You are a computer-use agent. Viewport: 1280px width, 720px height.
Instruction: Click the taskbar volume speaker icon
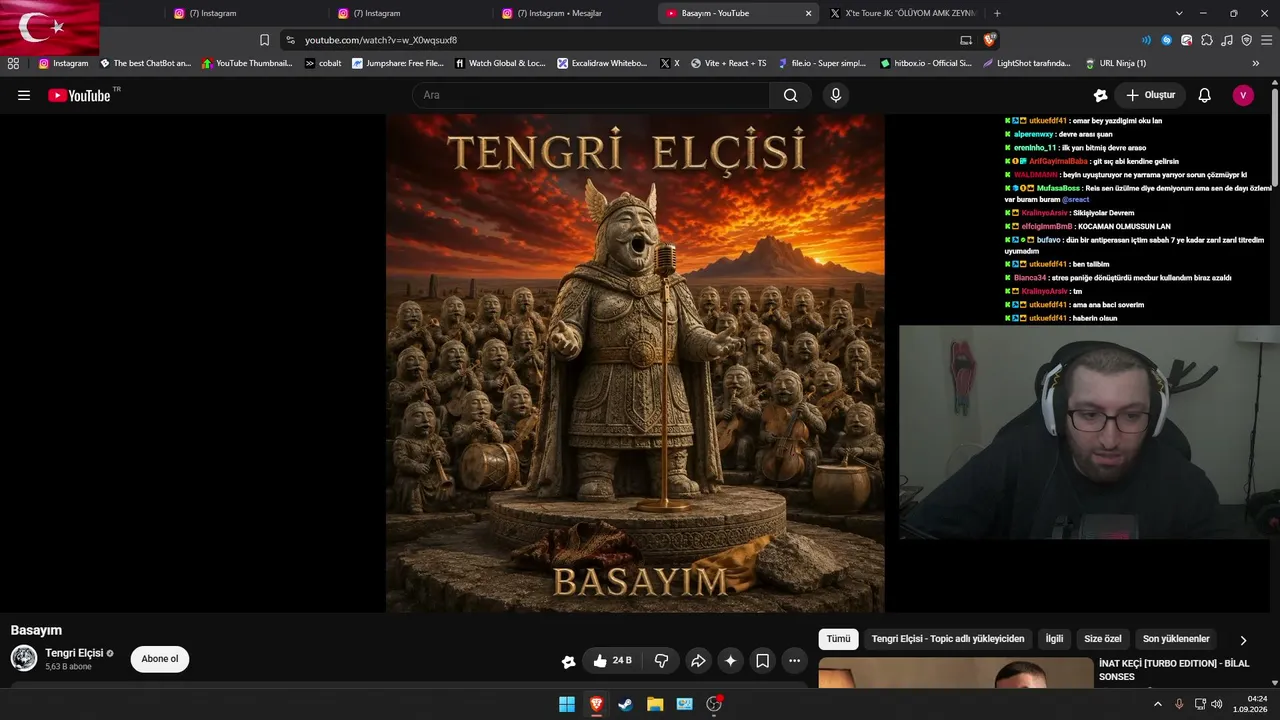pos(1216,704)
